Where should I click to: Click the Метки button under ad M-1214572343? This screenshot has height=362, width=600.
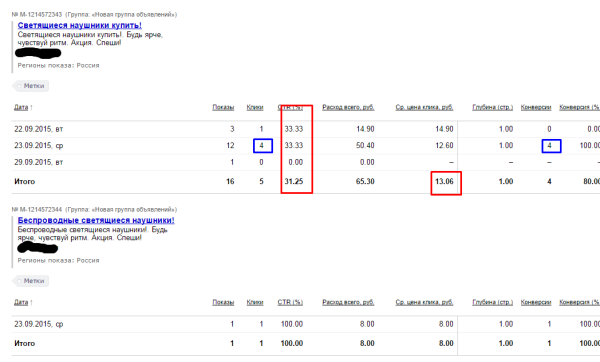click(x=31, y=86)
